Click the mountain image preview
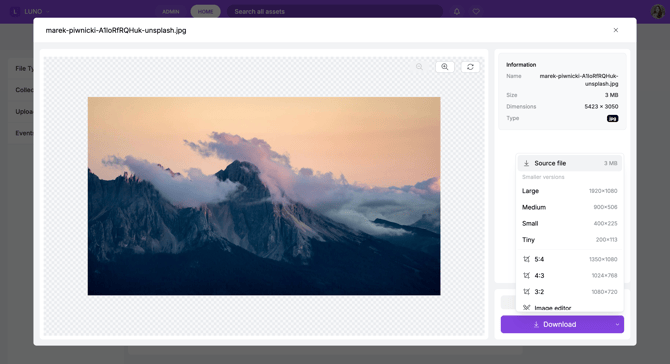The height and width of the screenshot is (364, 670). point(264,196)
